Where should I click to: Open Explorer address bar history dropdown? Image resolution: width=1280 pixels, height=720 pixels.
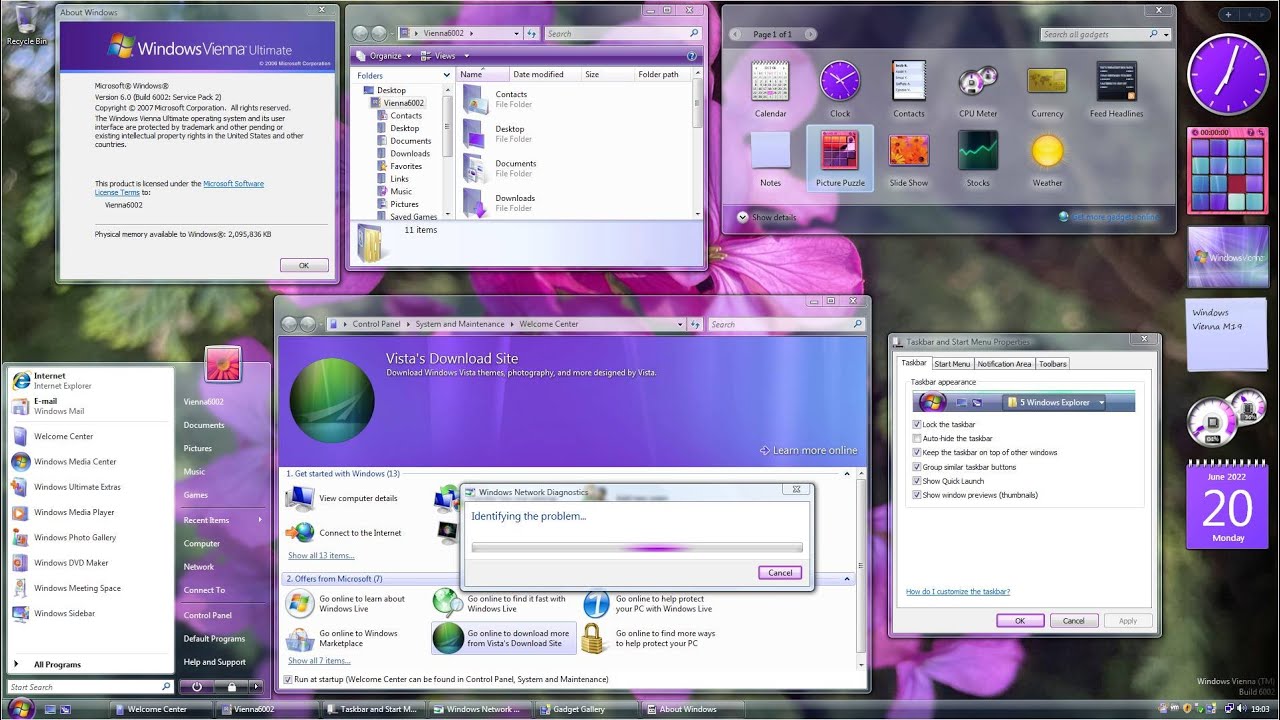click(516, 33)
